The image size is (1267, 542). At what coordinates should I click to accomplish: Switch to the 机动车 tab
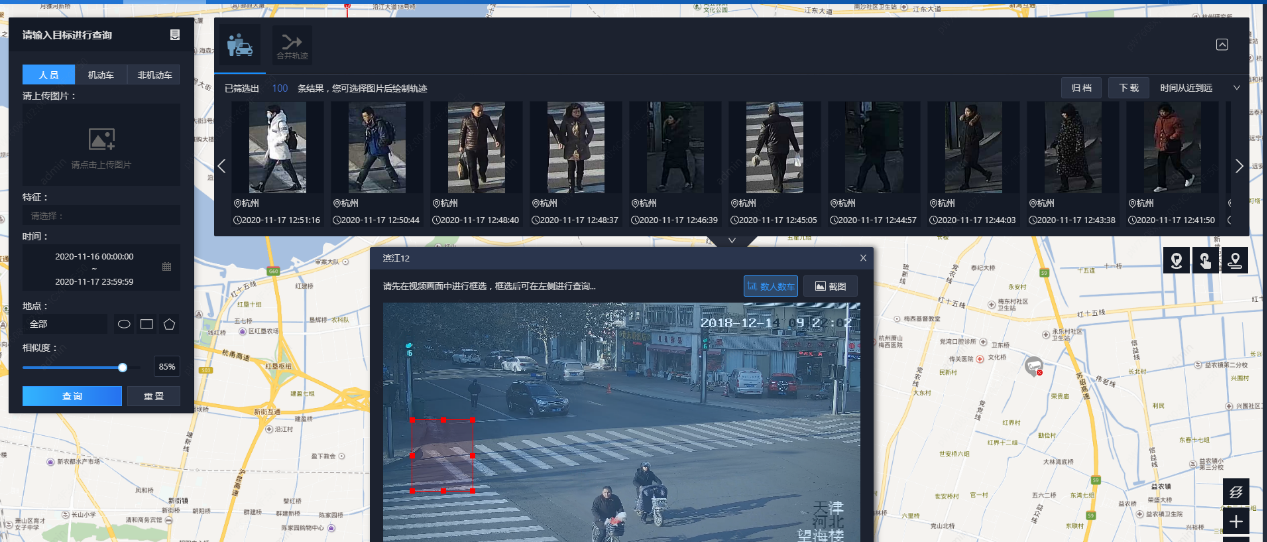pos(101,75)
